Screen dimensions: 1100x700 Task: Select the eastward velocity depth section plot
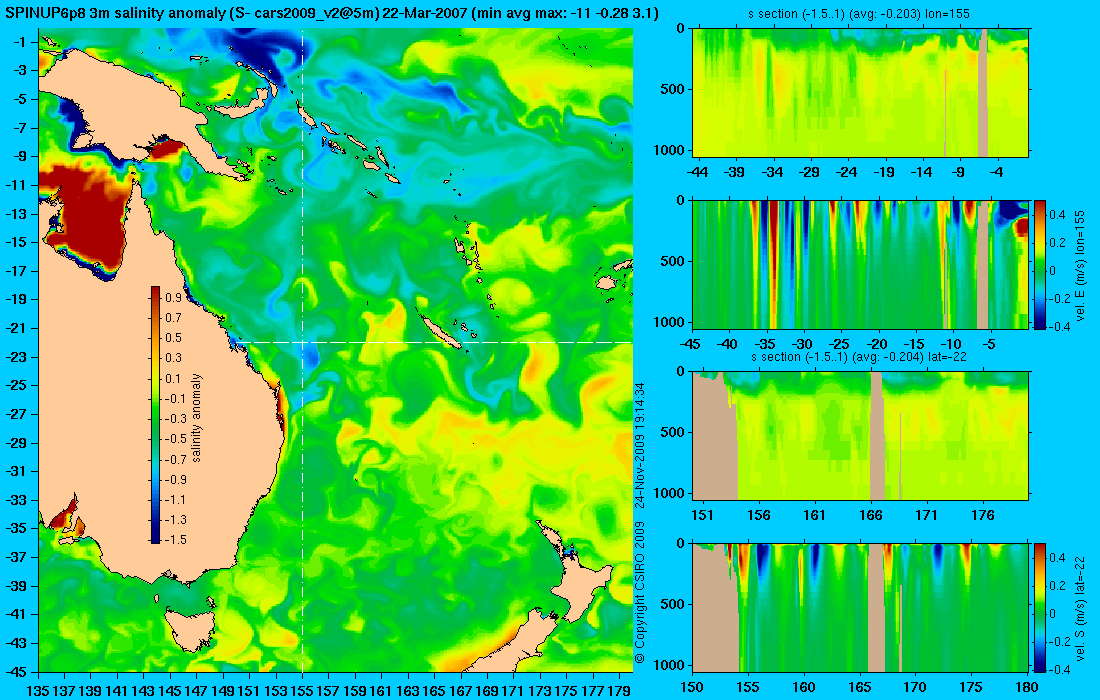coord(861,264)
